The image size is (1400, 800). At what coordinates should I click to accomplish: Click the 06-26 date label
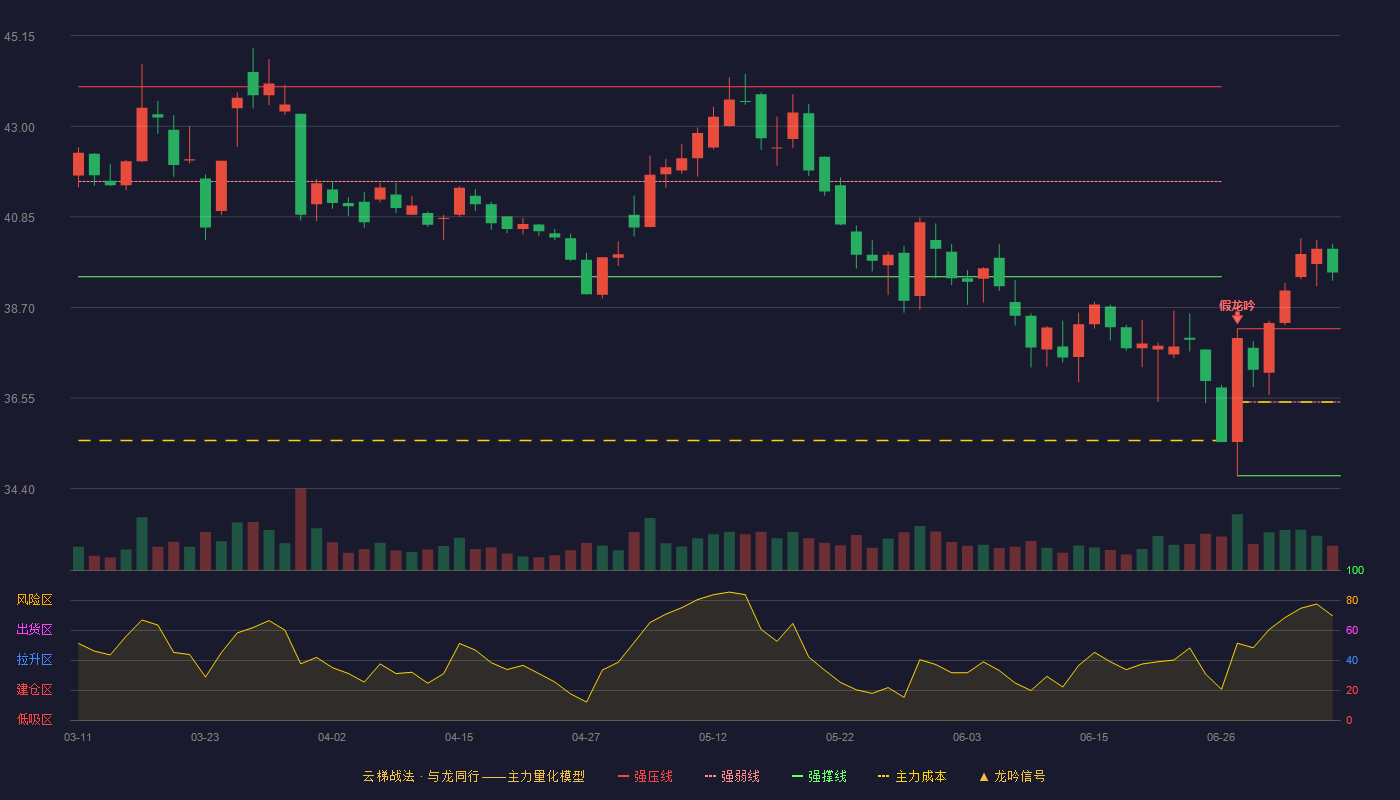click(x=1221, y=737)
